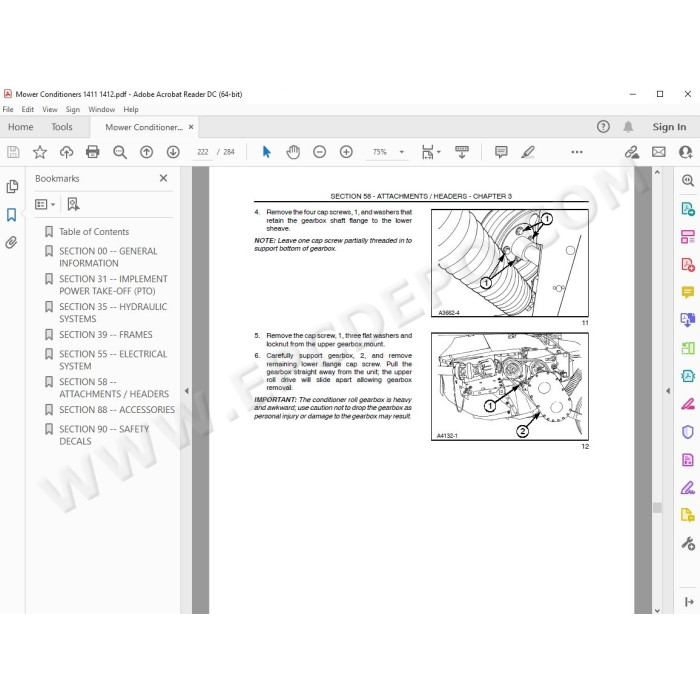Open the Find text magnifier tool
This screenshot has width=700, height=700.
[120, 152]
